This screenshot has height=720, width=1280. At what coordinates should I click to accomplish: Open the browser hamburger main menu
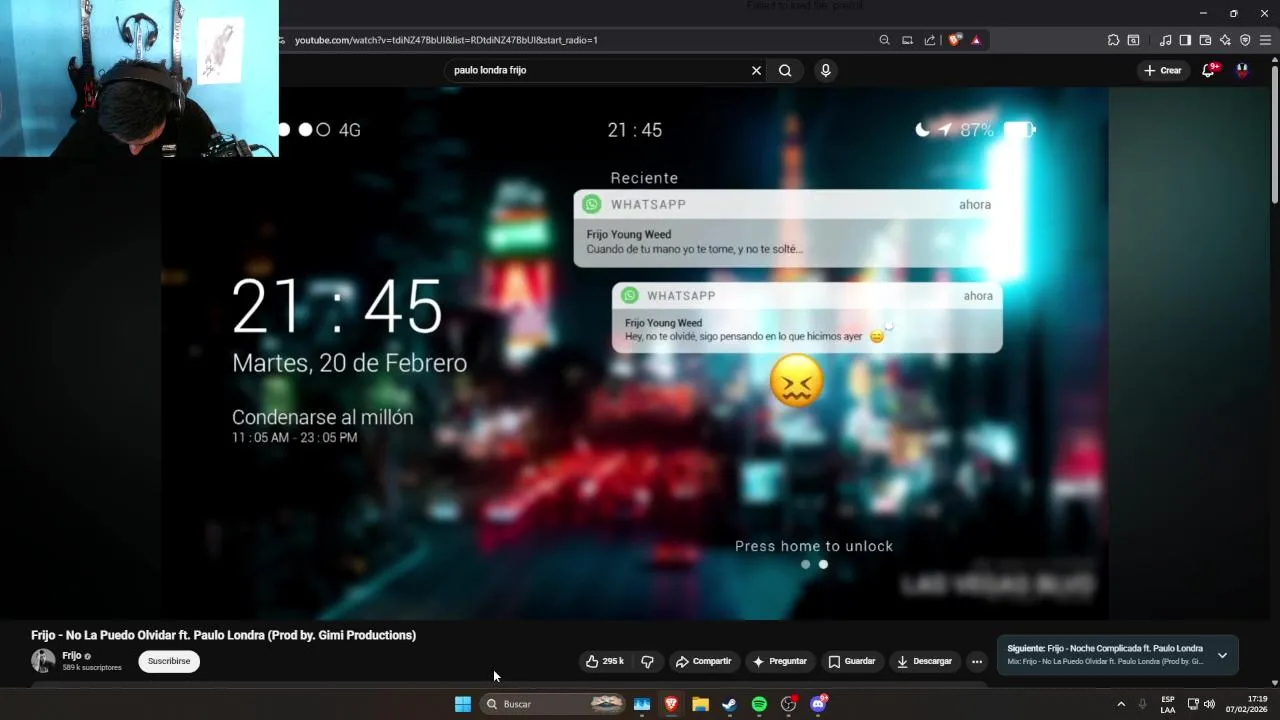click(x=1265, y=40)
